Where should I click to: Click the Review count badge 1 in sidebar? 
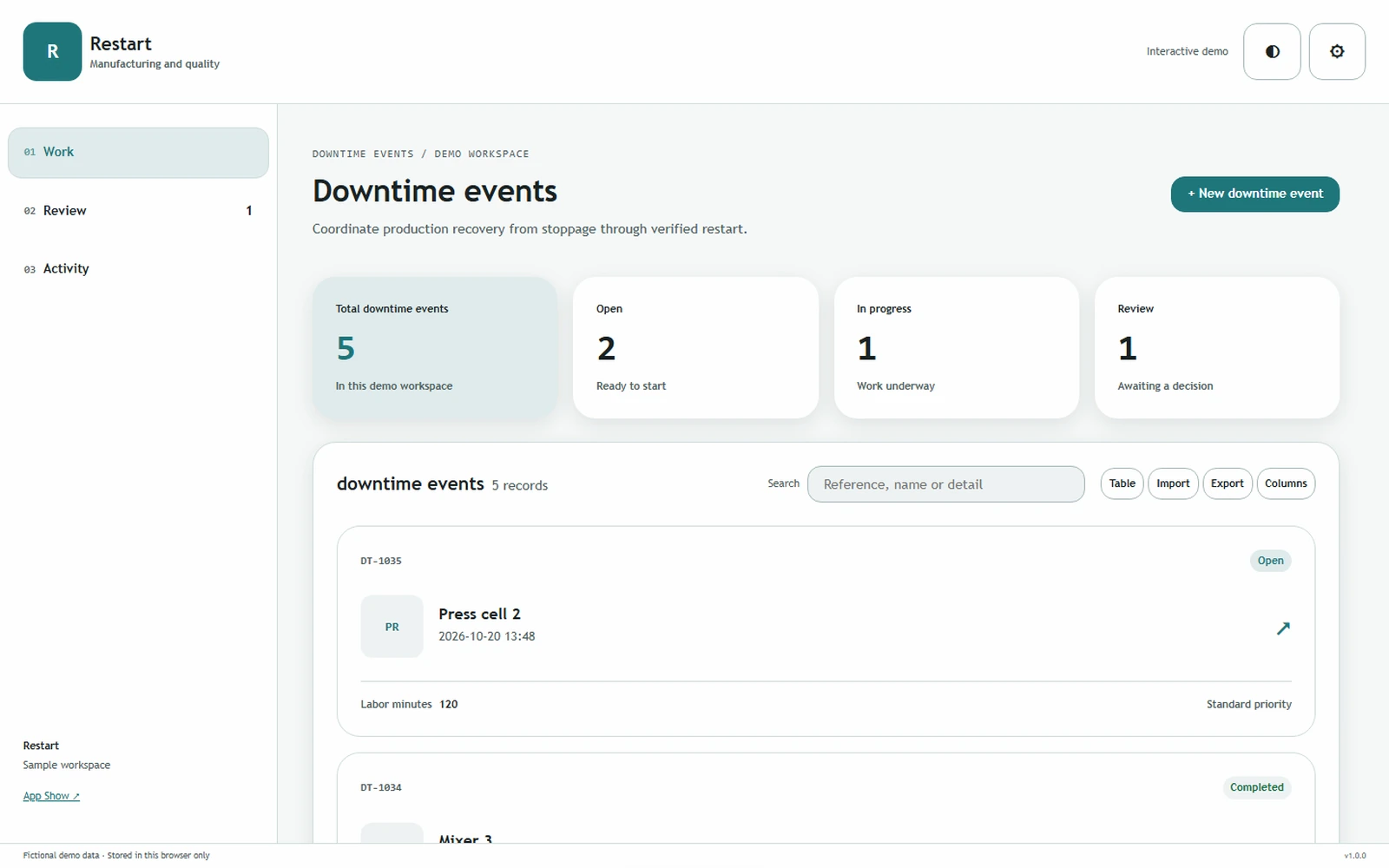click(249, 211)
